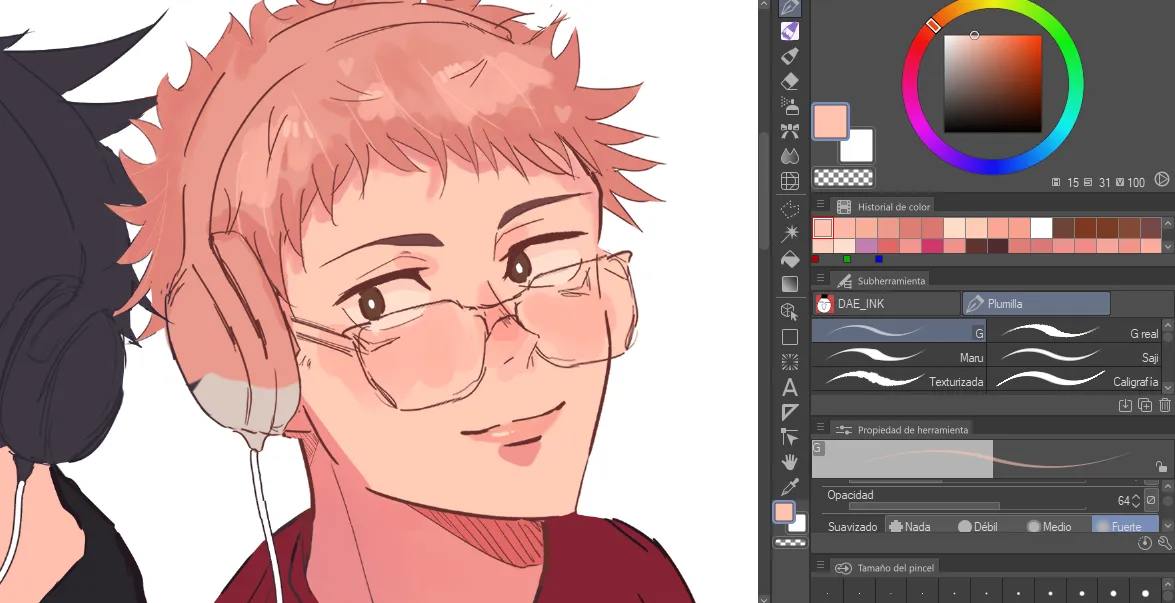1175x603 pixels.
Task: Pick the white swatch in color history
Action: [1041, 228]
